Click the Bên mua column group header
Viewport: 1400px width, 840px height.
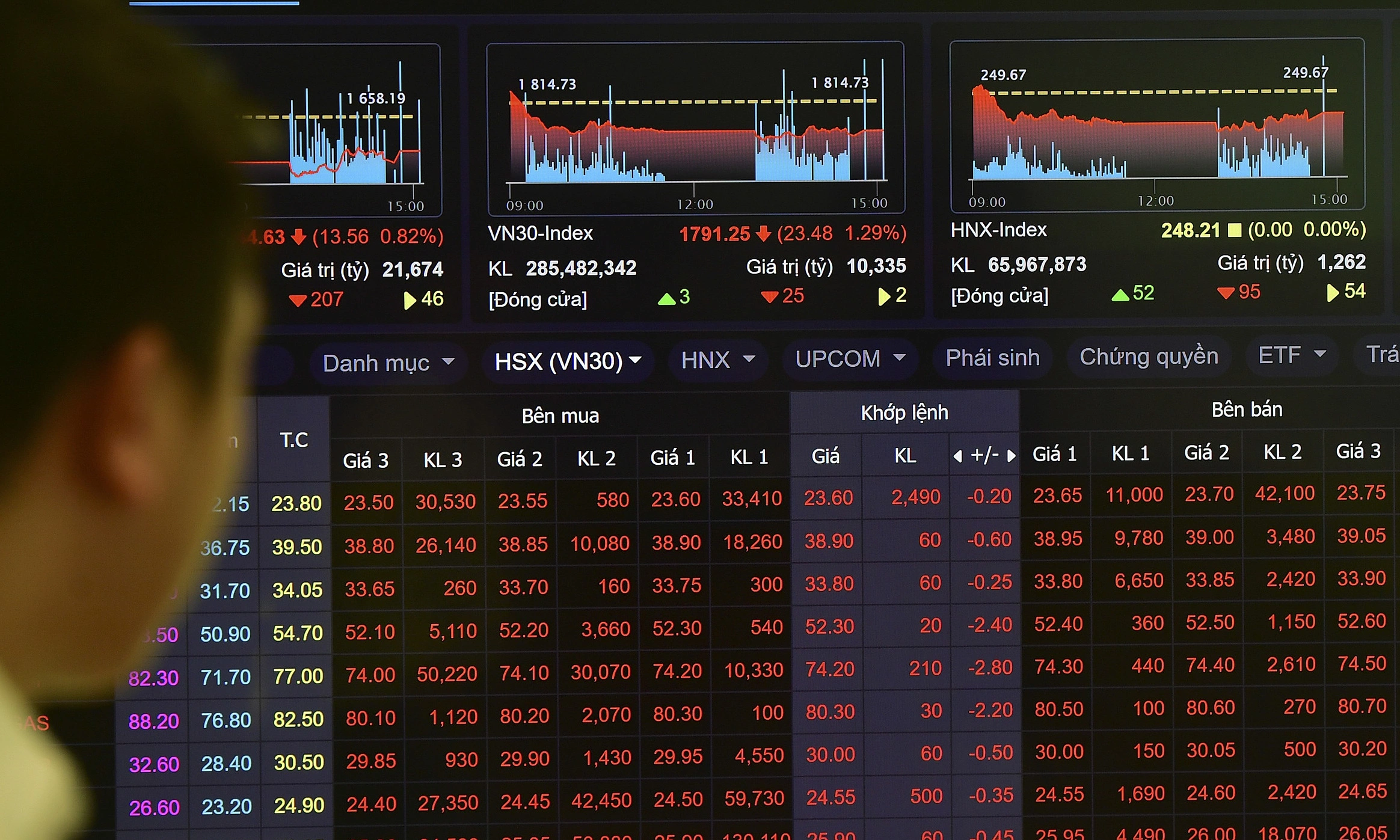[560, 415]
